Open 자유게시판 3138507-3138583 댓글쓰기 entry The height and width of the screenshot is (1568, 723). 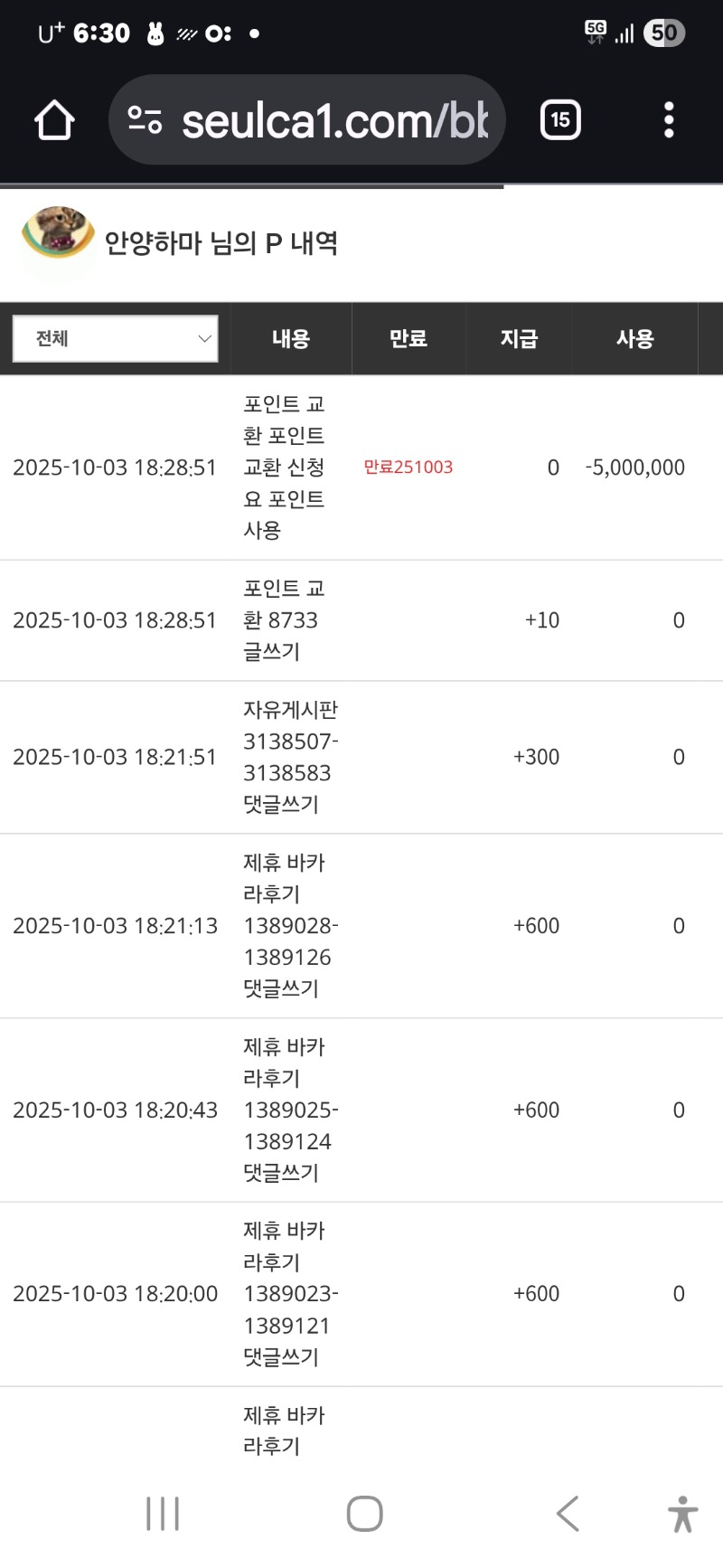tap(289, 757)
